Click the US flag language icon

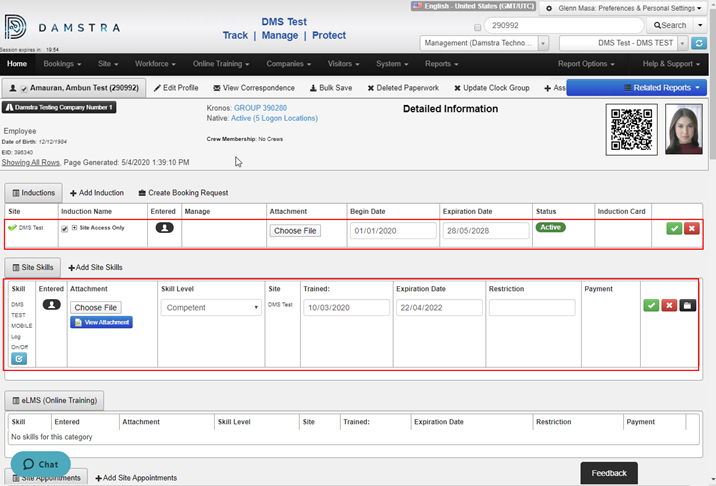417,6
